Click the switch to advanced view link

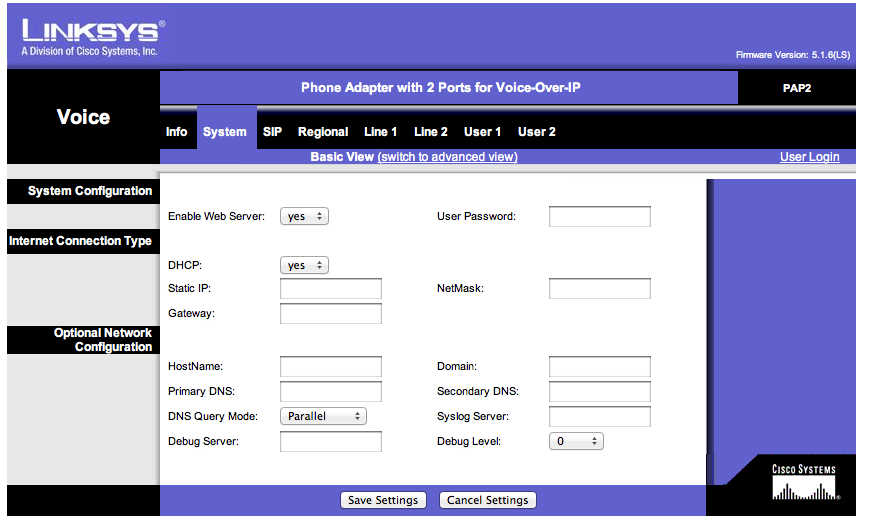click(447, 157)
